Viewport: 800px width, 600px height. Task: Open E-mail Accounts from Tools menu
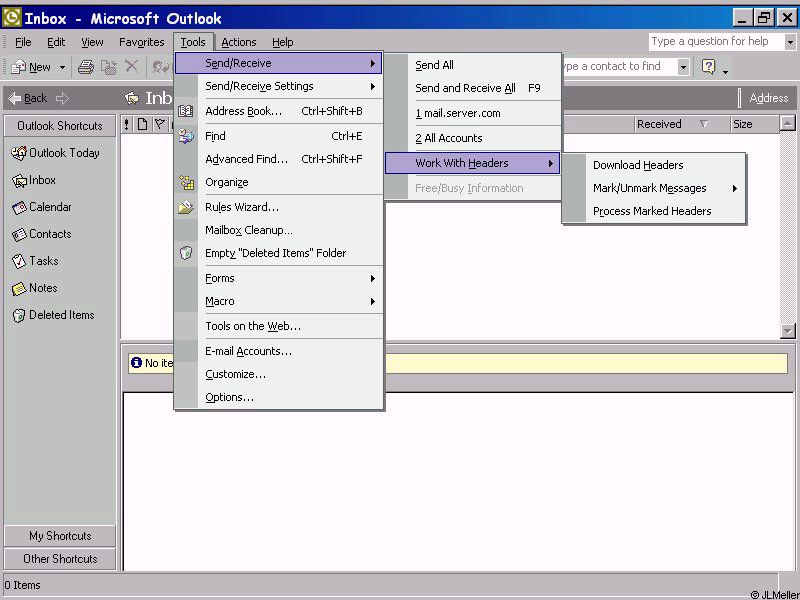click(248, 351)
